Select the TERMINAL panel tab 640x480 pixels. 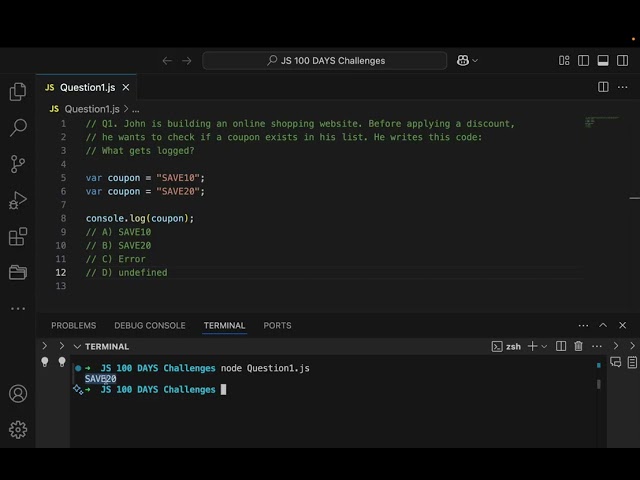click(x=224, y=325)
